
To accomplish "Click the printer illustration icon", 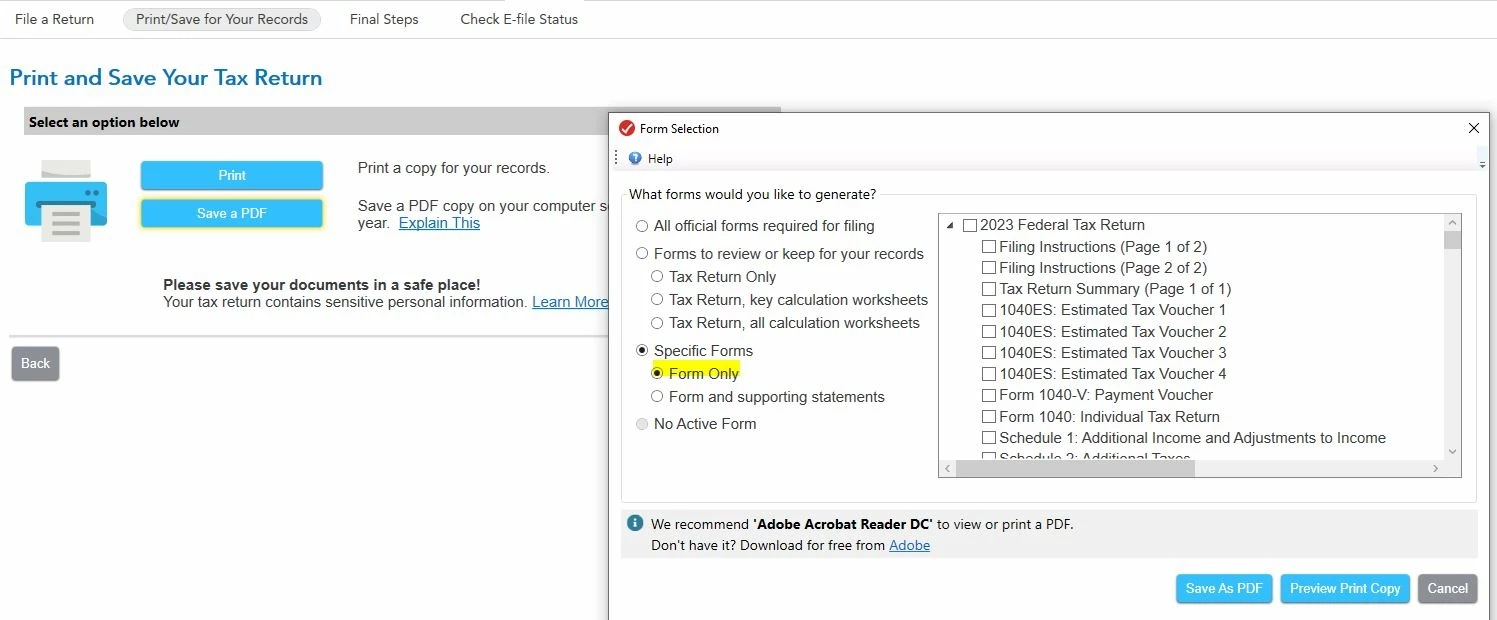I will pyautogui.click(x=66, y=200).
